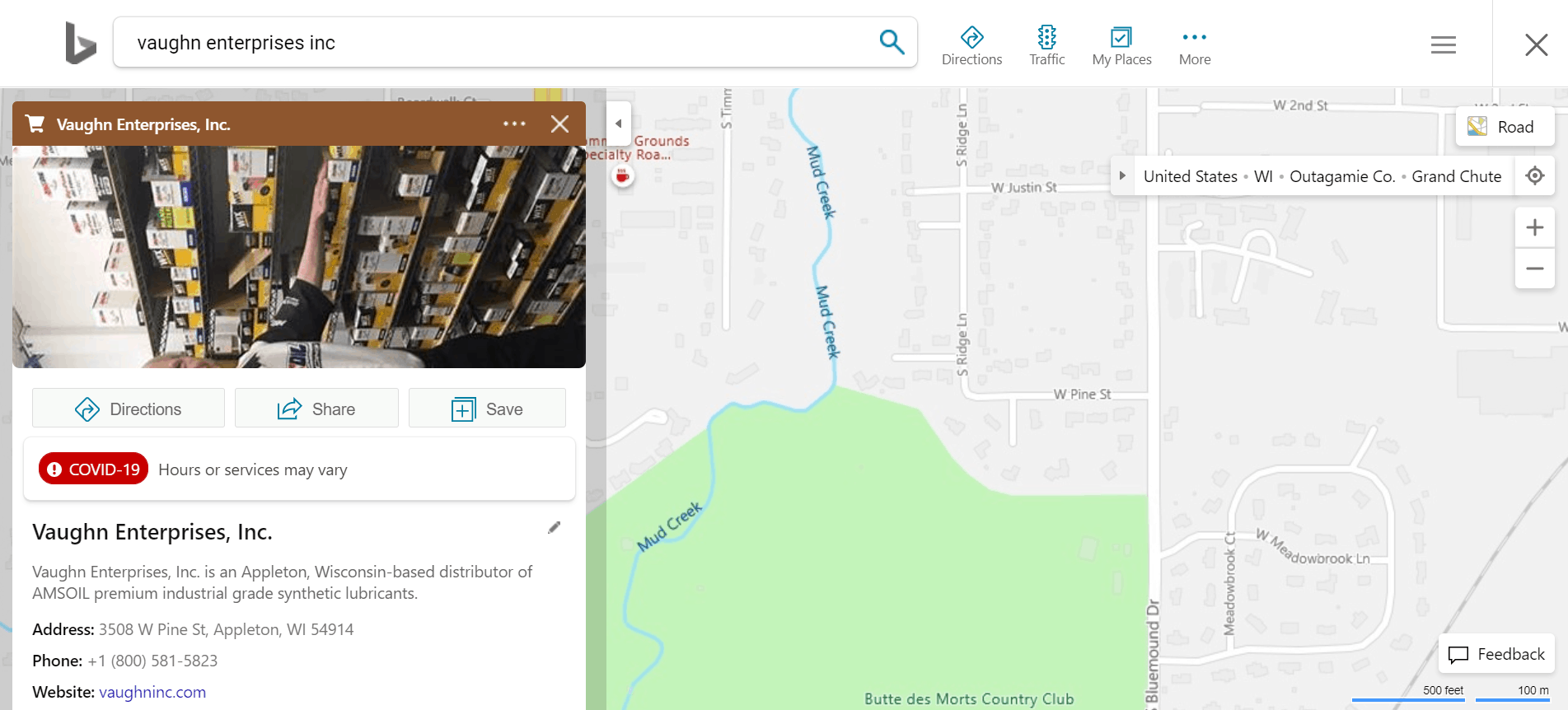Screen dimensions: 1568x710
Task: Click the phone number +1 (800) 581-5823
Action: click(x=152, y=661)
